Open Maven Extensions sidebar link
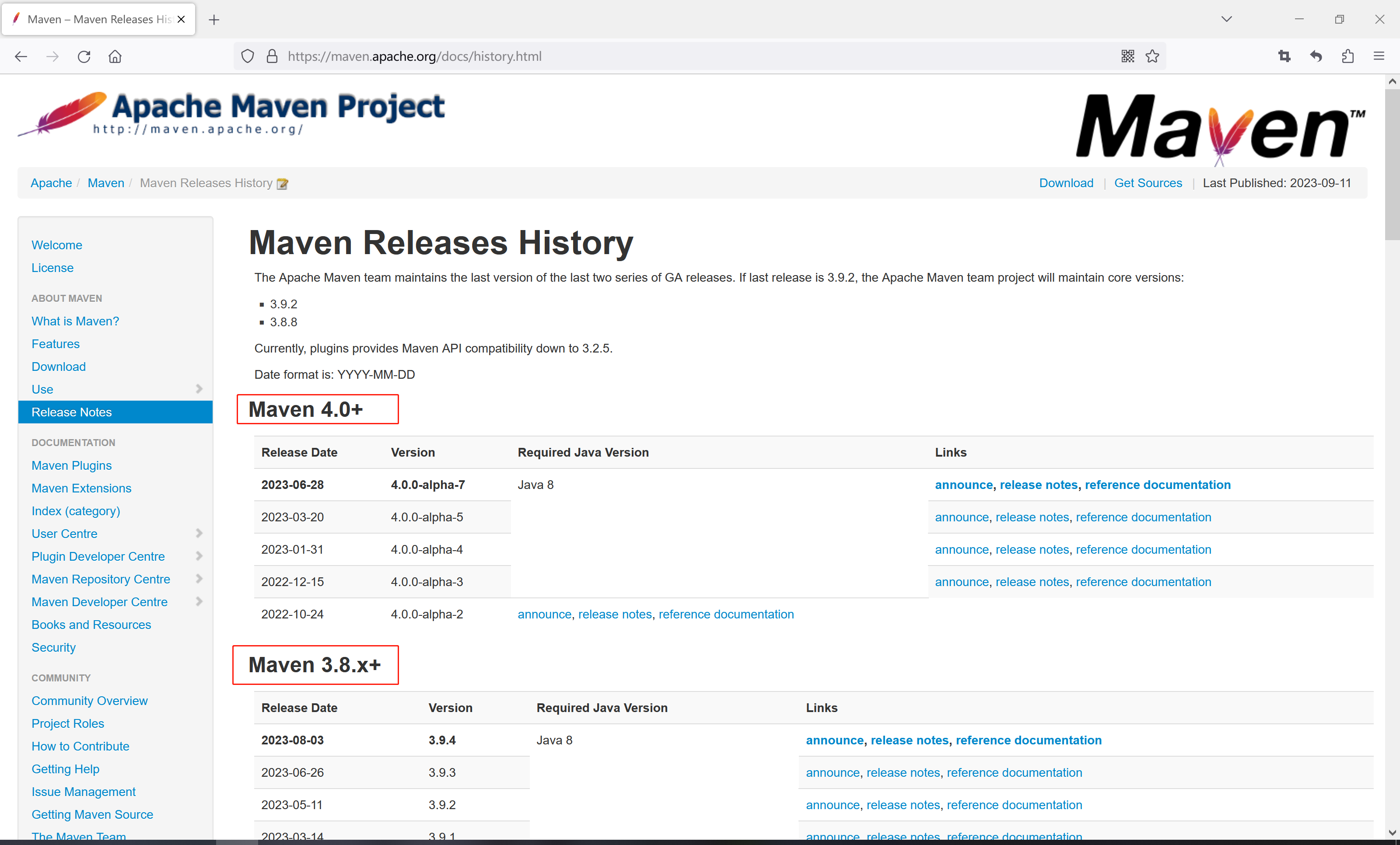 pos(81,488)
